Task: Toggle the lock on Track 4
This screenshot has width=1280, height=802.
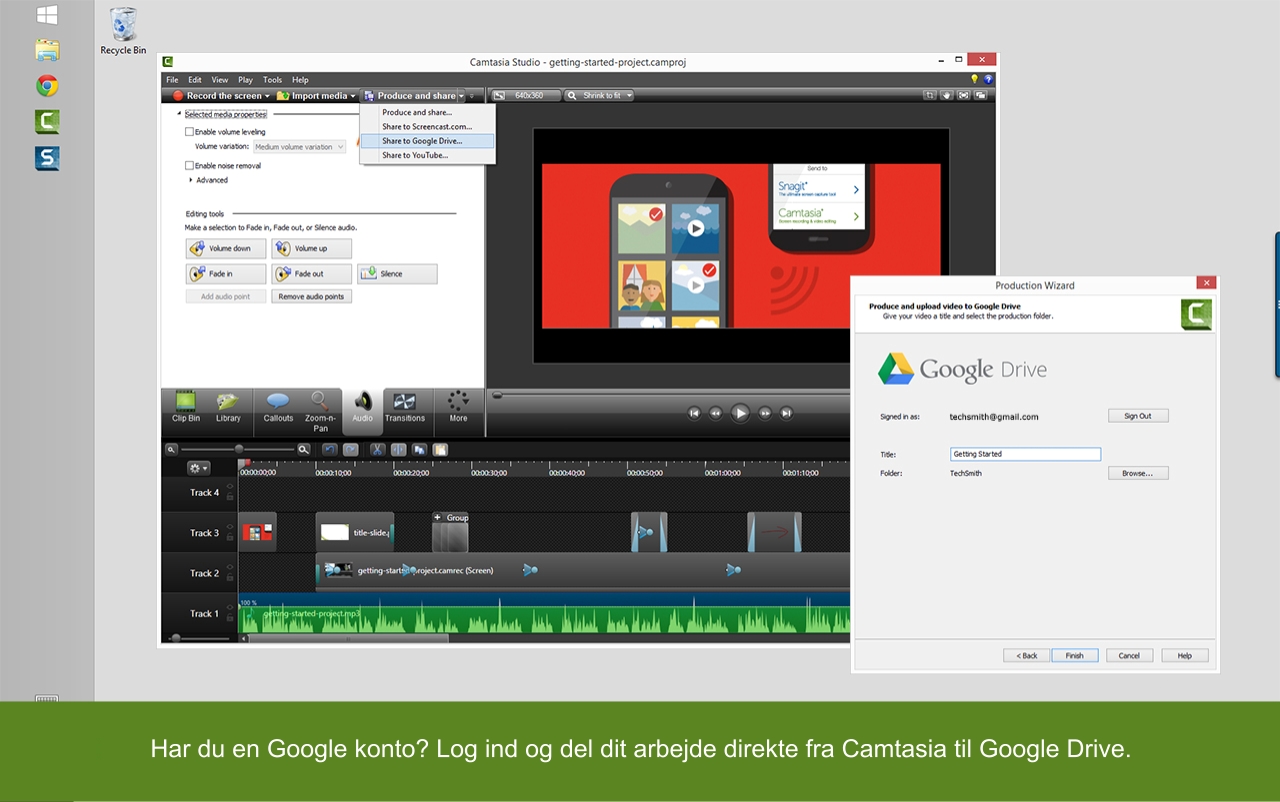Action: (230, 498)
